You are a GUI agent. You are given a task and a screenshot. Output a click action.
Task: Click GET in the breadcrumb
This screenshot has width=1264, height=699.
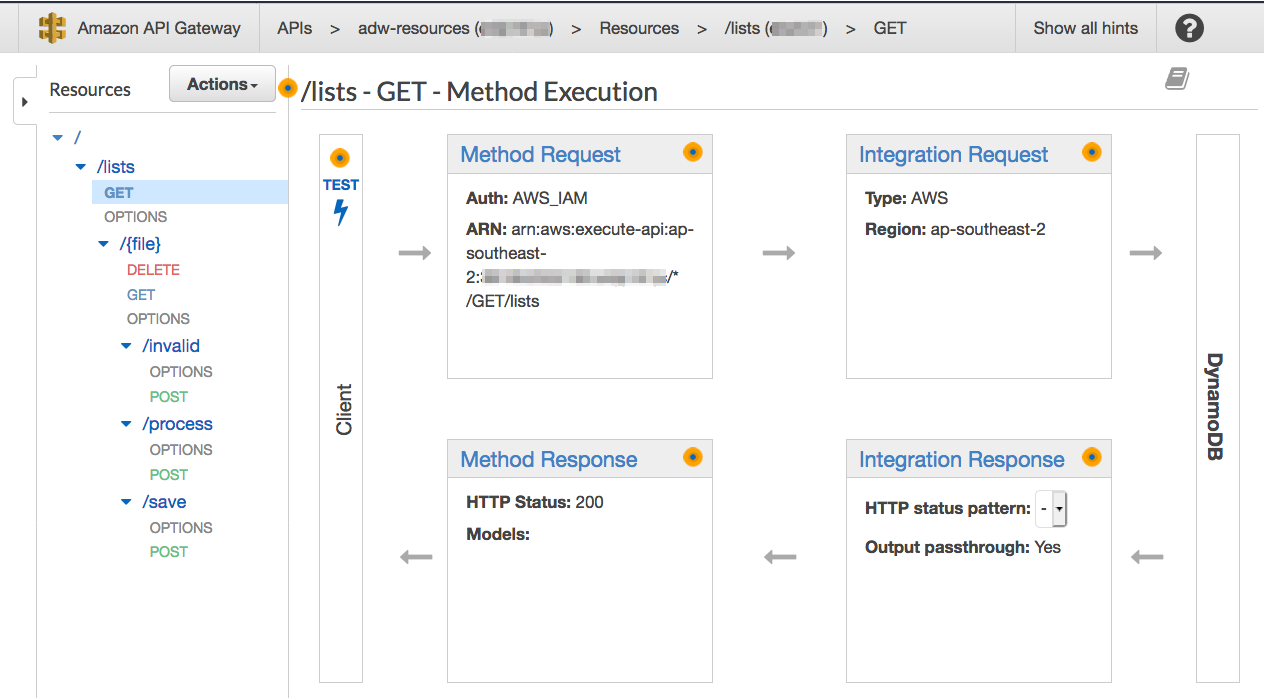[890, 28]
